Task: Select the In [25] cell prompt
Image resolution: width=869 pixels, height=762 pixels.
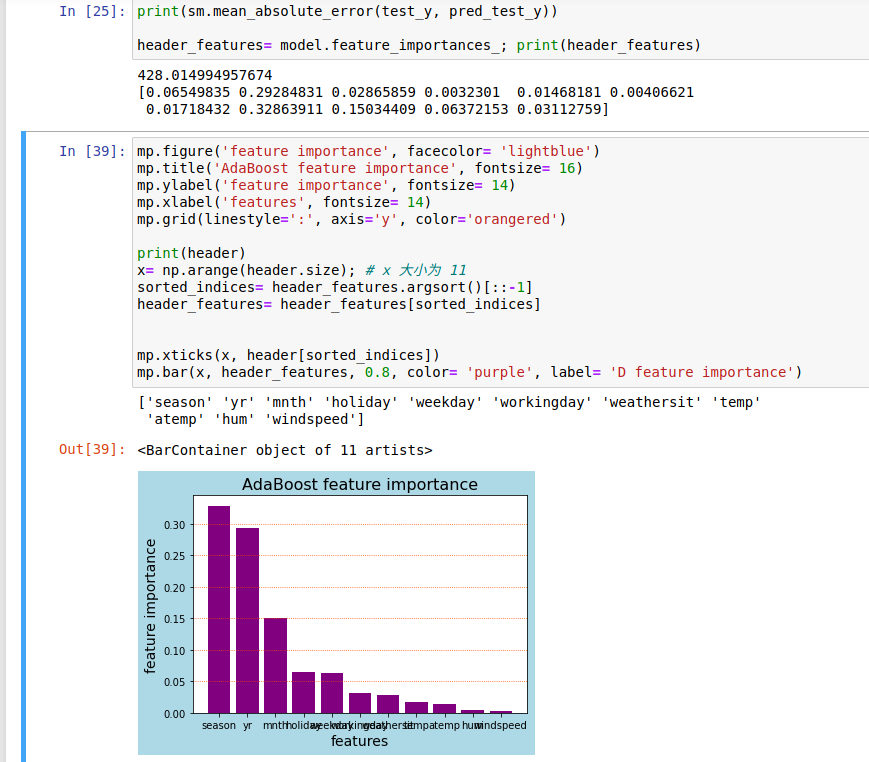Action: tap(92, 11)
